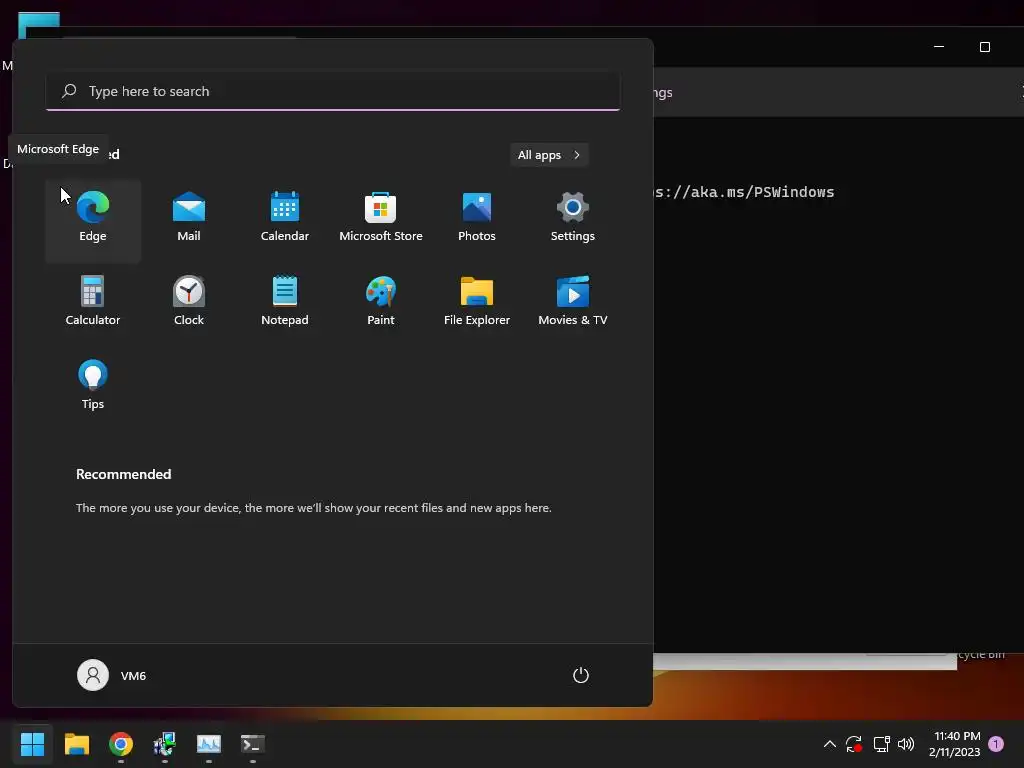Click the Start menu power button
This screenshot has width=1024, height=768.
tap(581, 675)
